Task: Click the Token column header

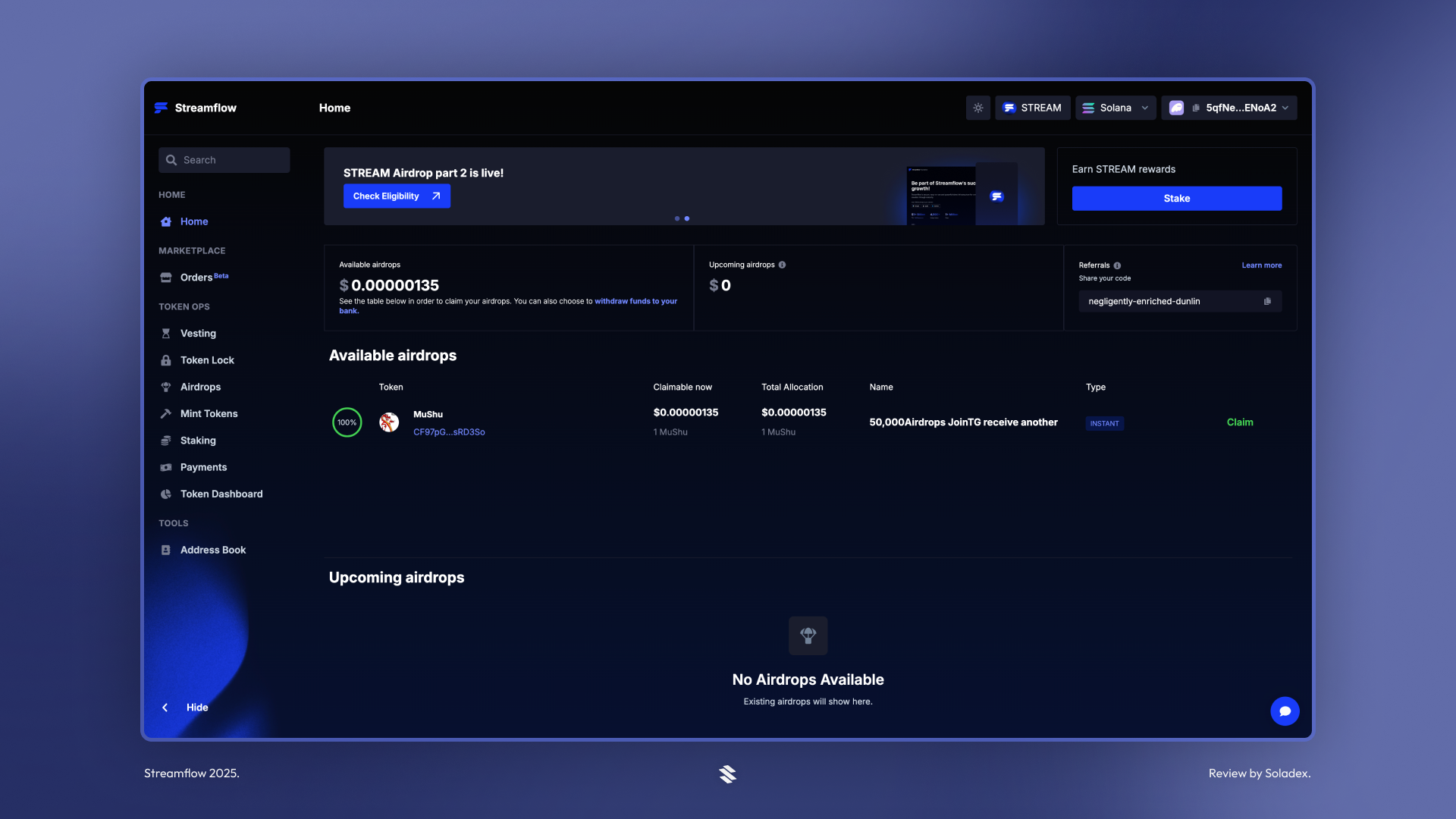Action: coord(391,387)
